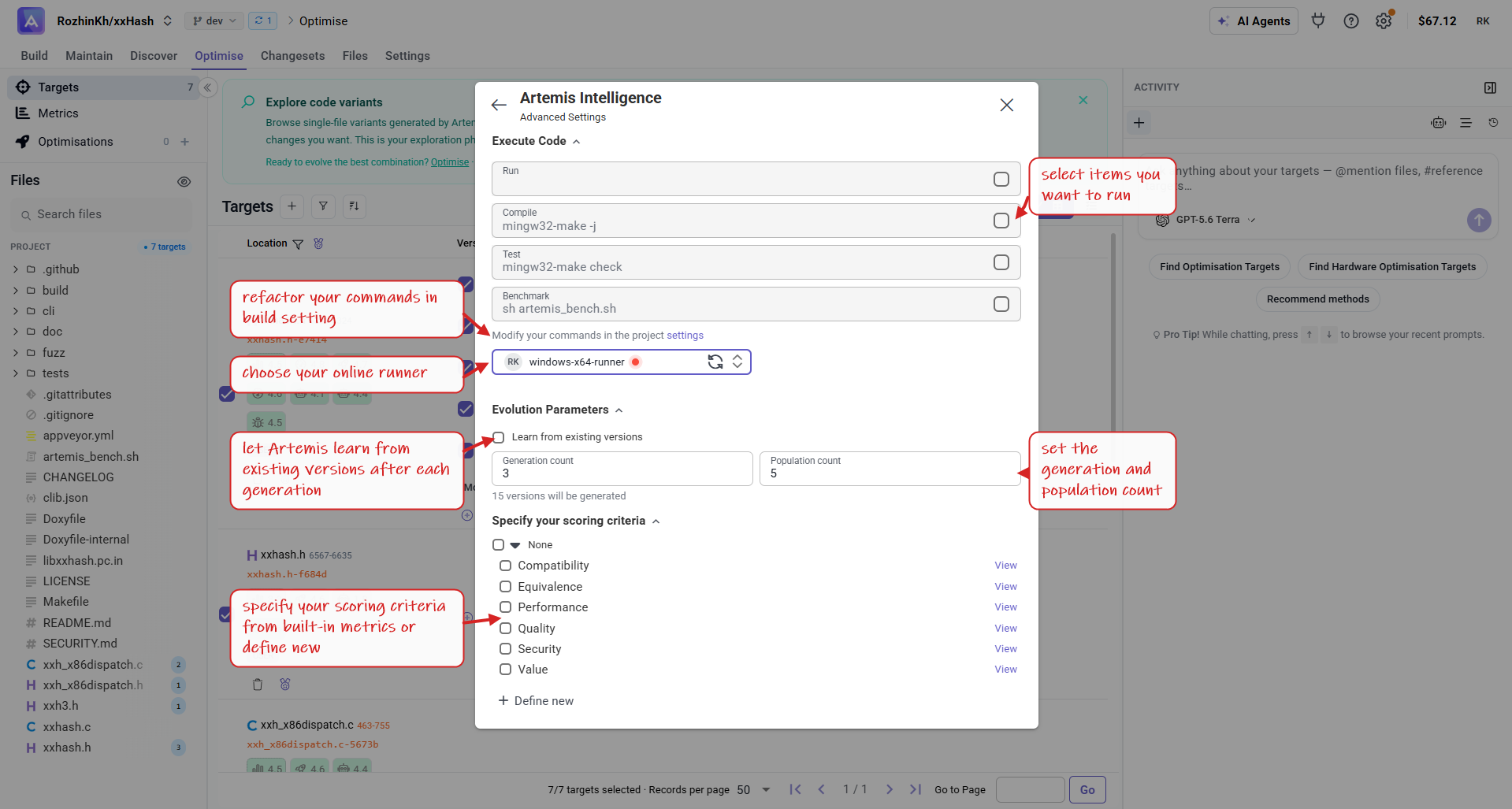
Task: Collapse the Evolution Parameters section
Action: [619, 410]
